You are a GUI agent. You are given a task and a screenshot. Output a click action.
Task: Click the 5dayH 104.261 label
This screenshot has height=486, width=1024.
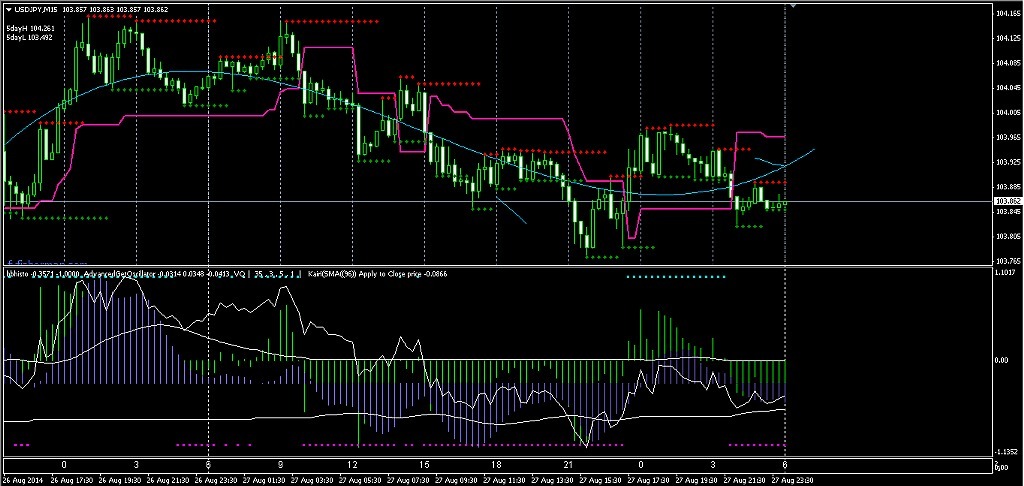tap(30, 29)
